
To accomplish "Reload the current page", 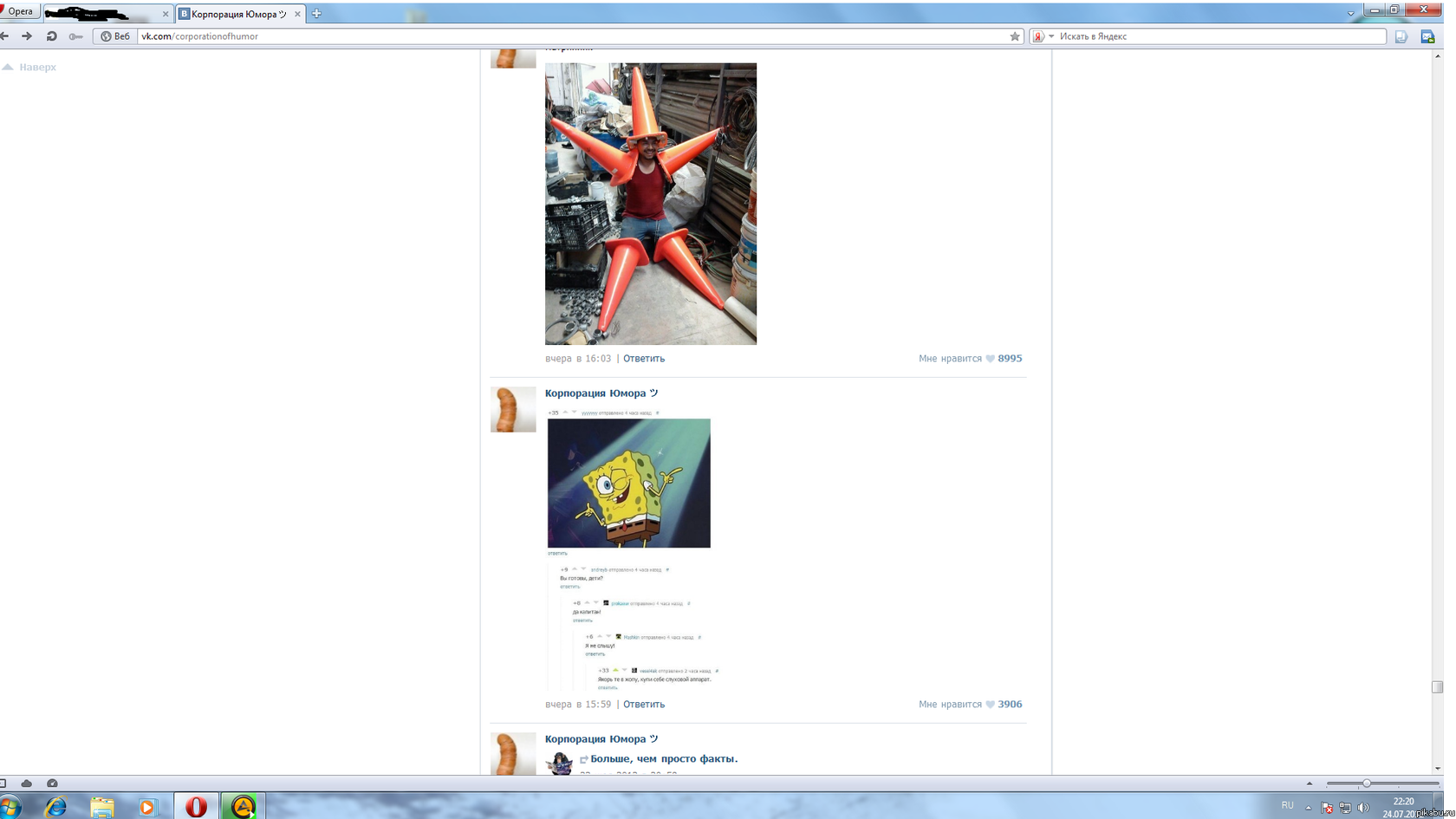I will (x=51, y=36).
